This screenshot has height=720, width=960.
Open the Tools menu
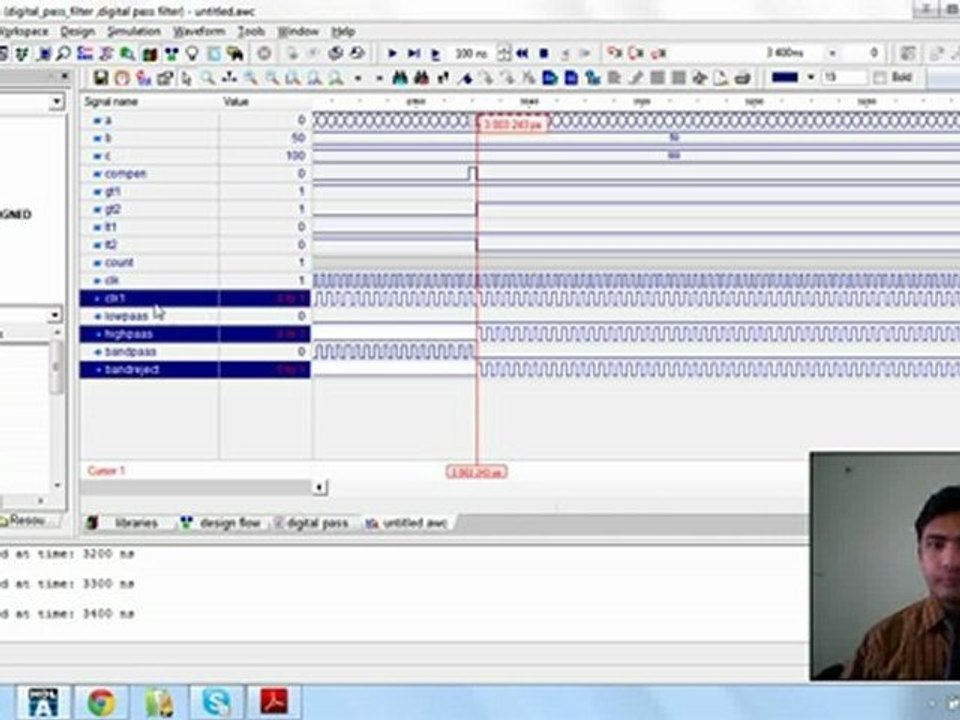pyautogui.click(x=251, y=32)
